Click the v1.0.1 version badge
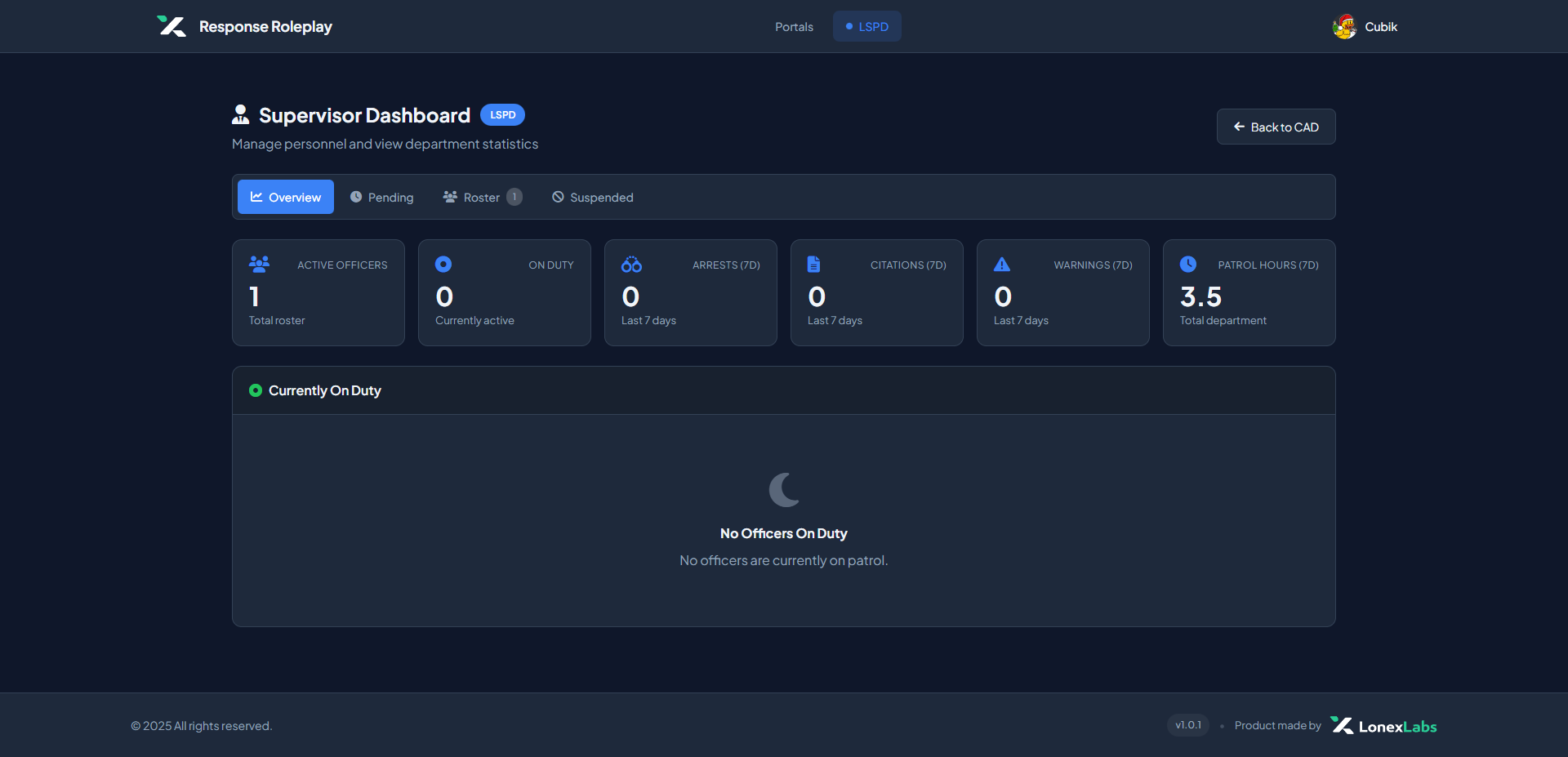This screenshot has width=1568, height=757. (1188, 725)
